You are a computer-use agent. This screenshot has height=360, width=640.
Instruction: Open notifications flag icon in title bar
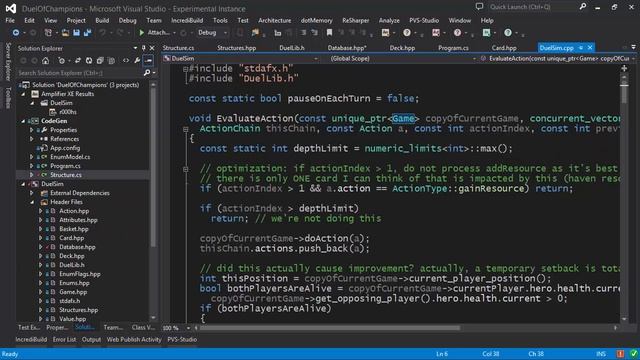[x=479, y=7]
